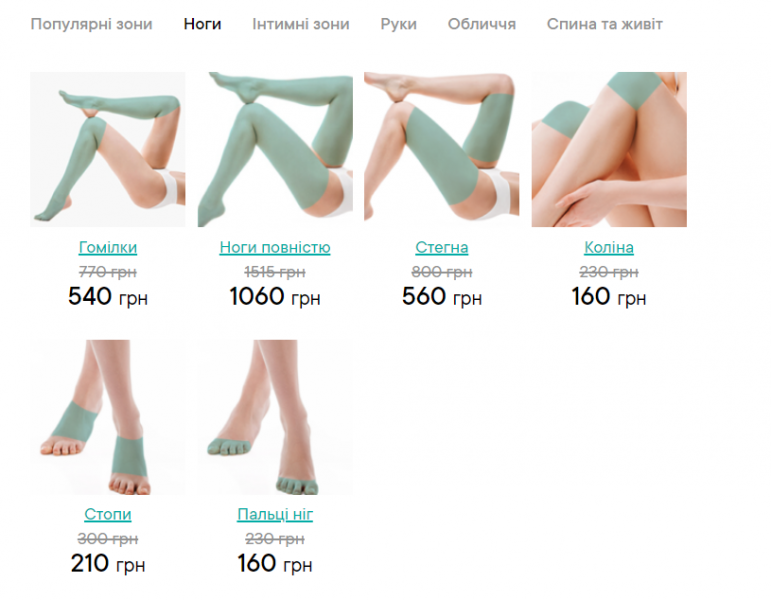771x600 pixels.
Task: Open the Коліна link
Action: (609, 247)
